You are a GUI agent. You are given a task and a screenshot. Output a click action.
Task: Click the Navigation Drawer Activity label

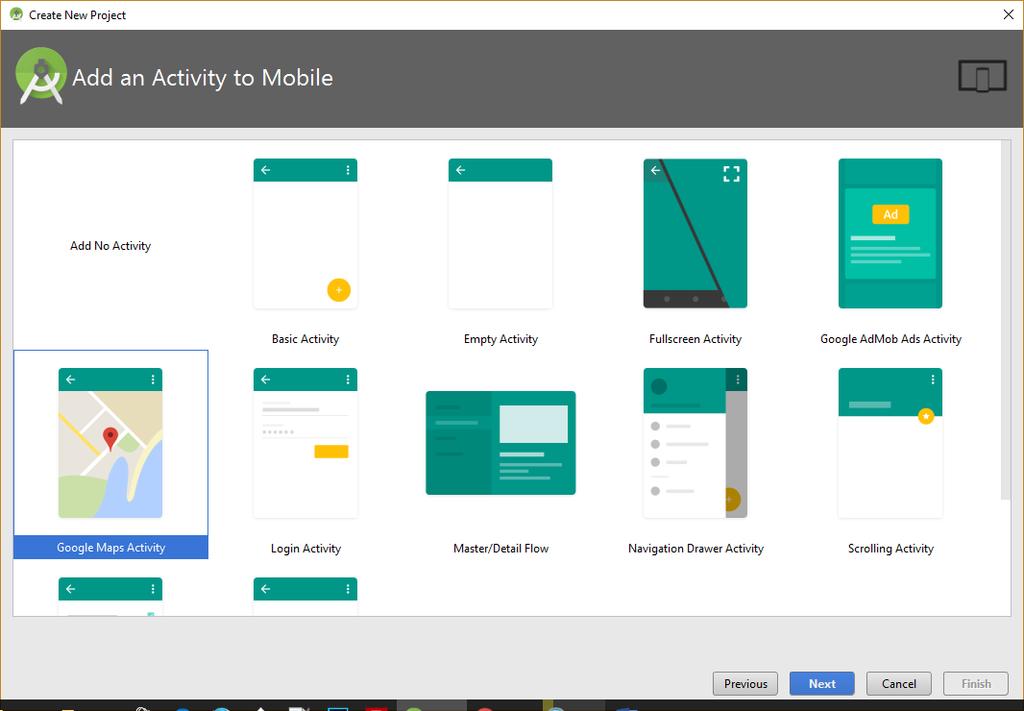696,548
